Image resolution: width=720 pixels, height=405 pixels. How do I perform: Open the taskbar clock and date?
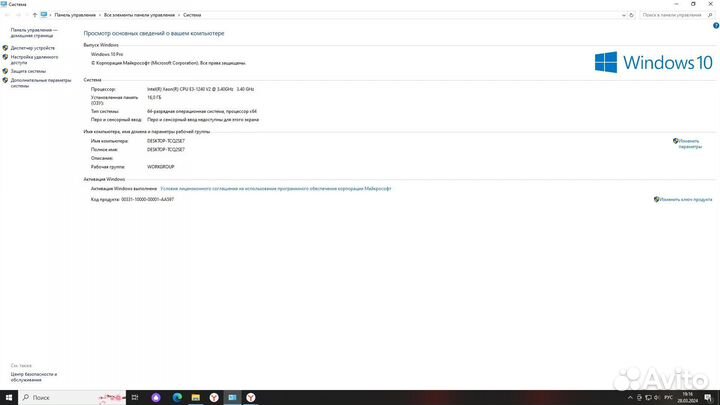(687, 398)
